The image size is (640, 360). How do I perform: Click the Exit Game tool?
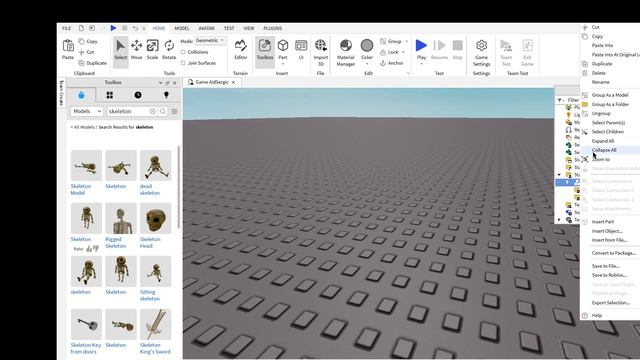click(527, 52)
